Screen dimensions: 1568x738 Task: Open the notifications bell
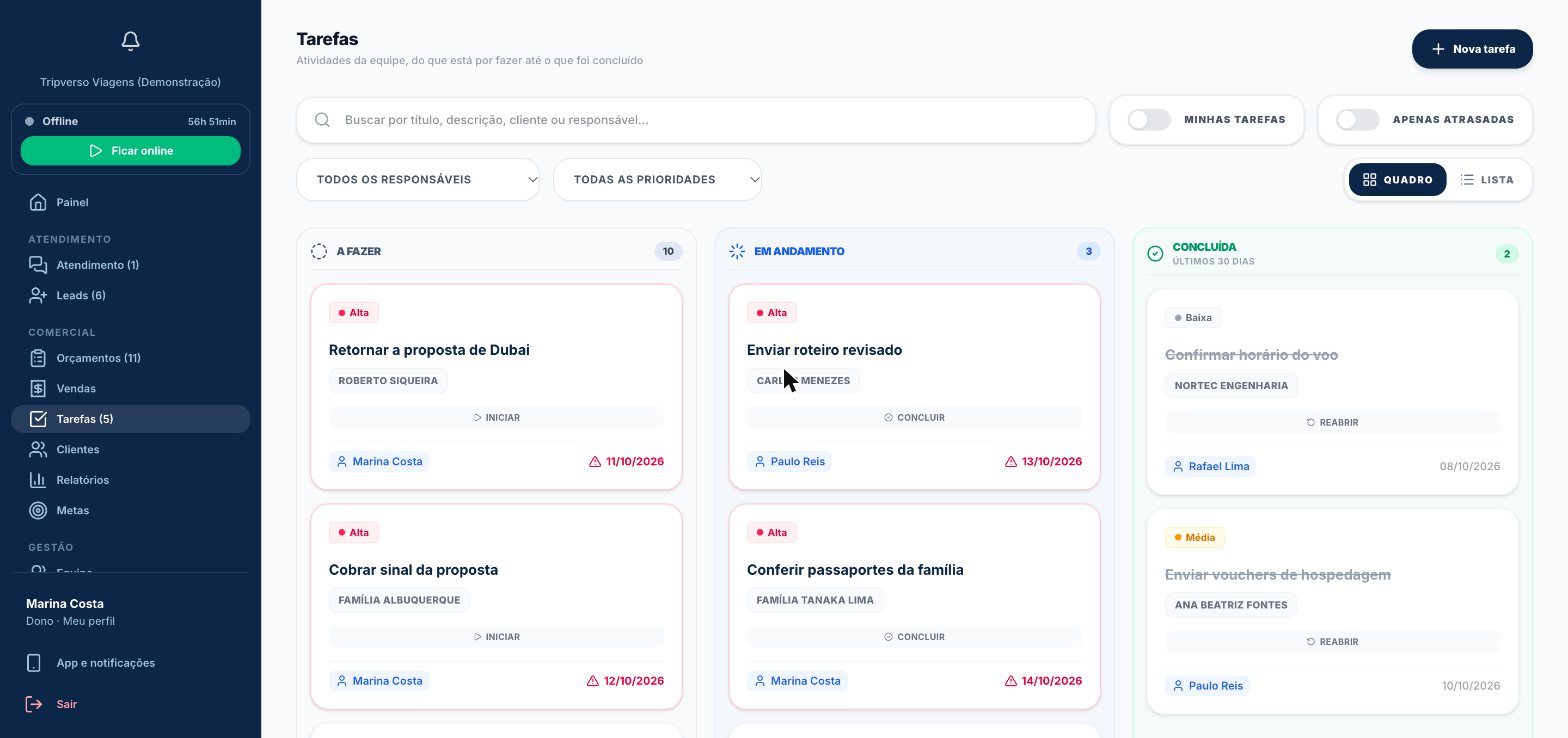[x=130, y=41]
